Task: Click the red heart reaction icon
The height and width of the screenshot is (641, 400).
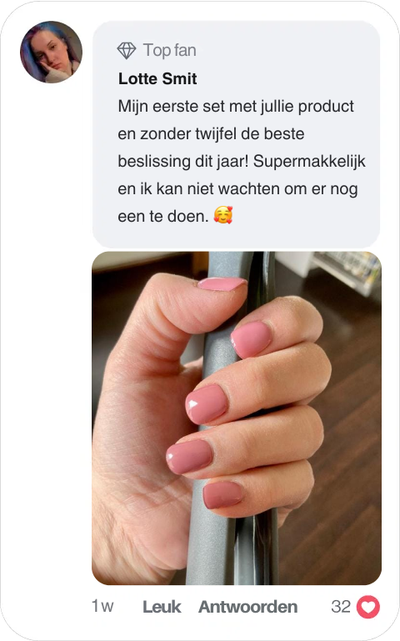Action: point(368,607)
